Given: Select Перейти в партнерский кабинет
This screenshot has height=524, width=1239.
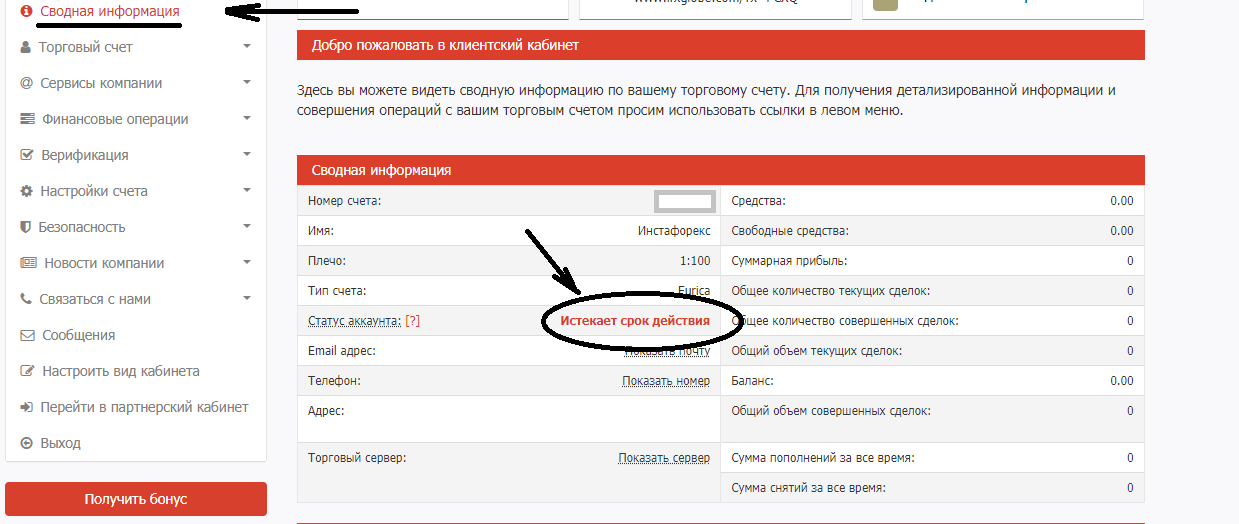Looking at the screenshot, I should [x=144, y=407].
